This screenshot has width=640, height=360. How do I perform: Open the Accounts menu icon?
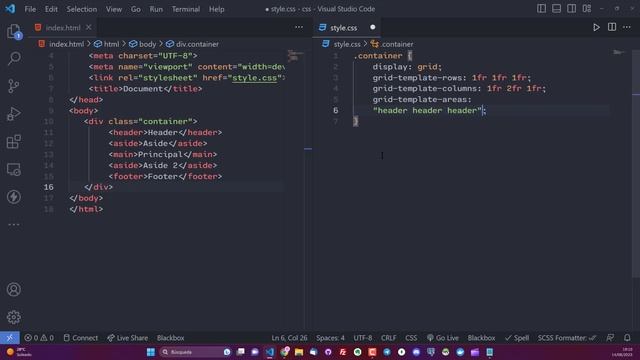point(13,289)
